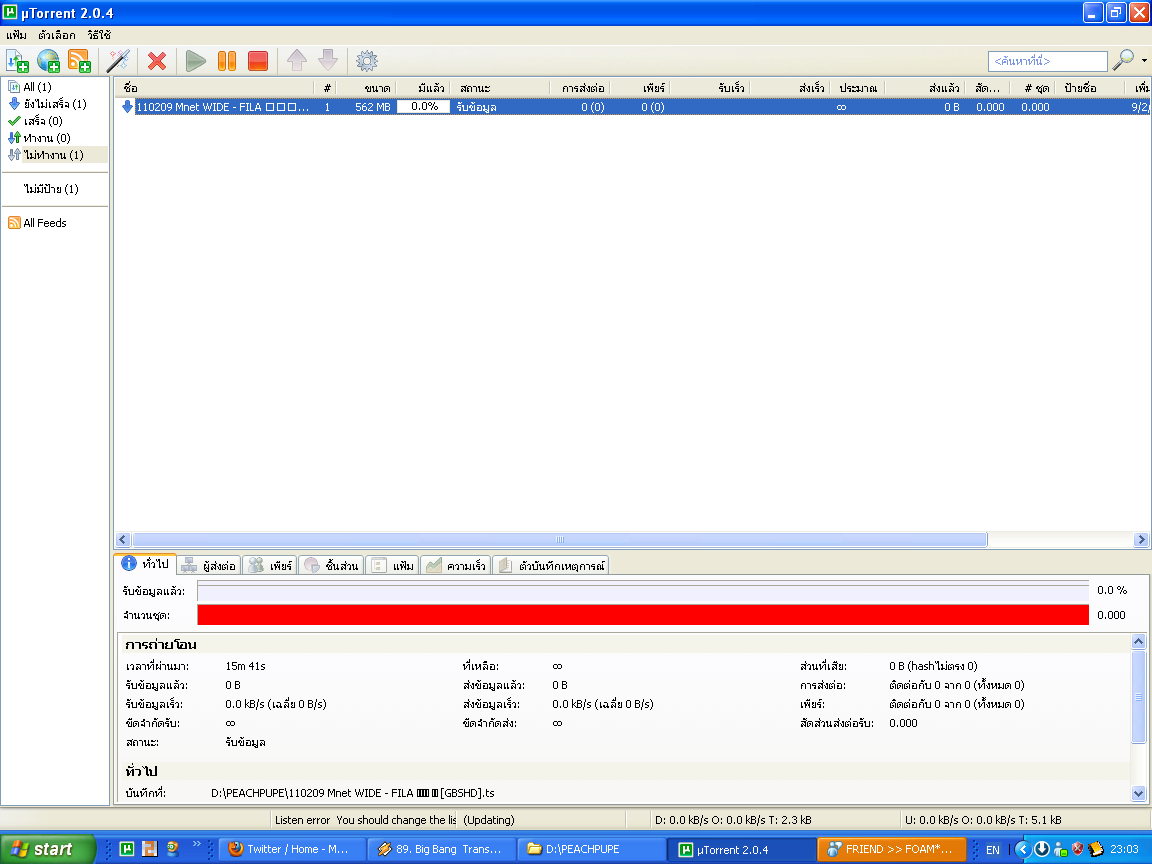The width and height of the screenshot is (1152, 864).
Task: Select ไม่ทำงาน (1) inactive category
Action: point(53,154)
